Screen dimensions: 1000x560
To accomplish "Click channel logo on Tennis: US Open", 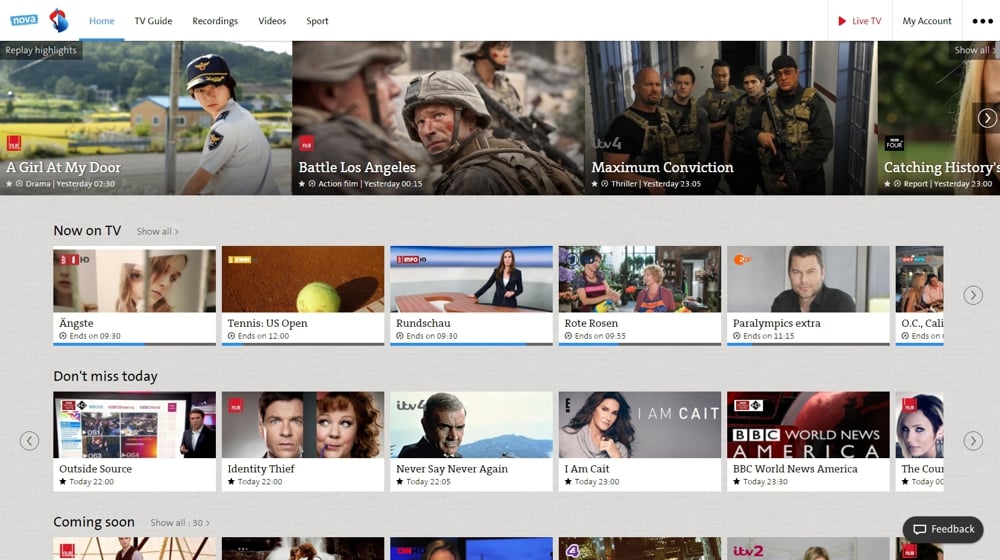I will click(240, 260).
